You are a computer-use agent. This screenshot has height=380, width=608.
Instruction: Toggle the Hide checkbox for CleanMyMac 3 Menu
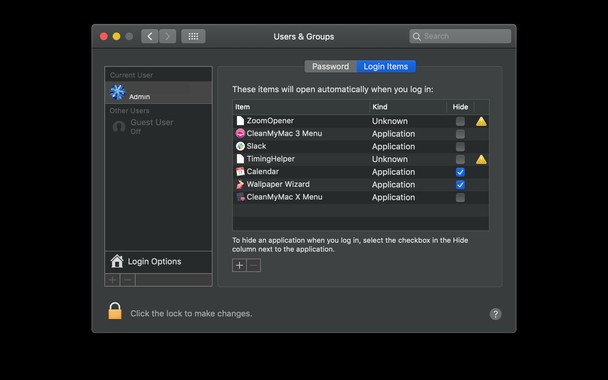coord(460,134)
